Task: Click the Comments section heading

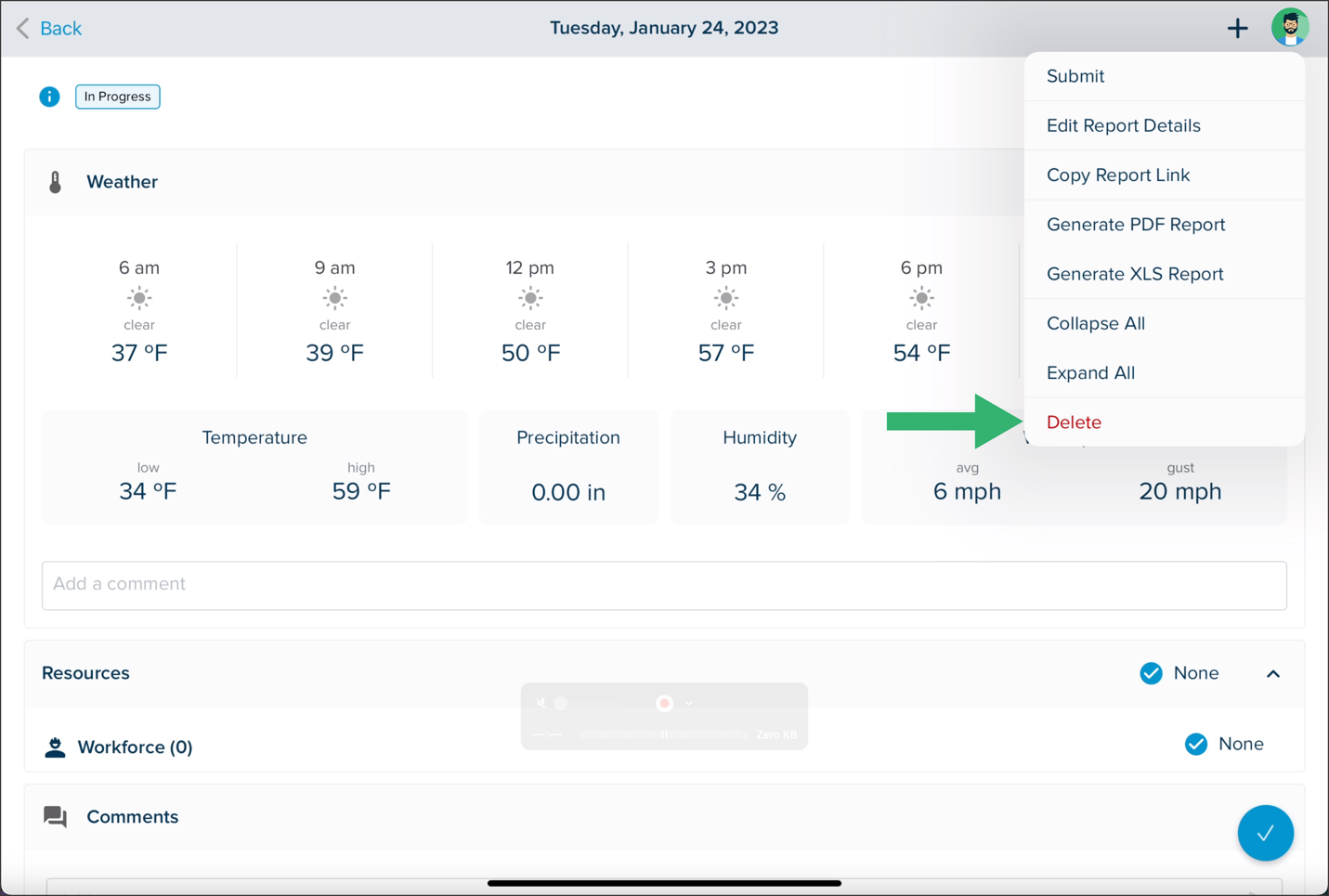Action: [133, 817]
